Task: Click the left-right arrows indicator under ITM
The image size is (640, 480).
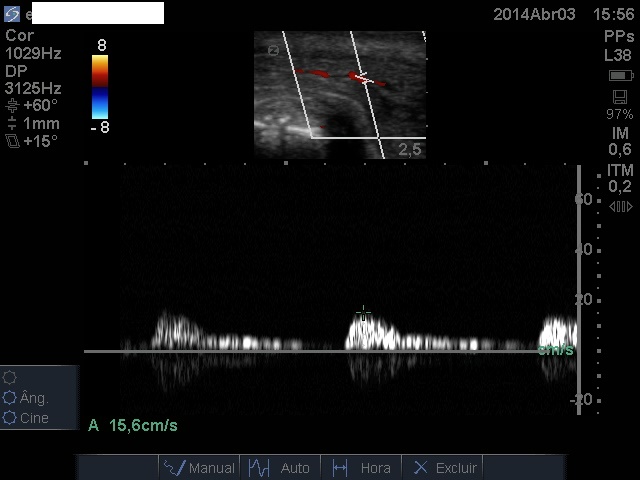Action: coord(620,206)
